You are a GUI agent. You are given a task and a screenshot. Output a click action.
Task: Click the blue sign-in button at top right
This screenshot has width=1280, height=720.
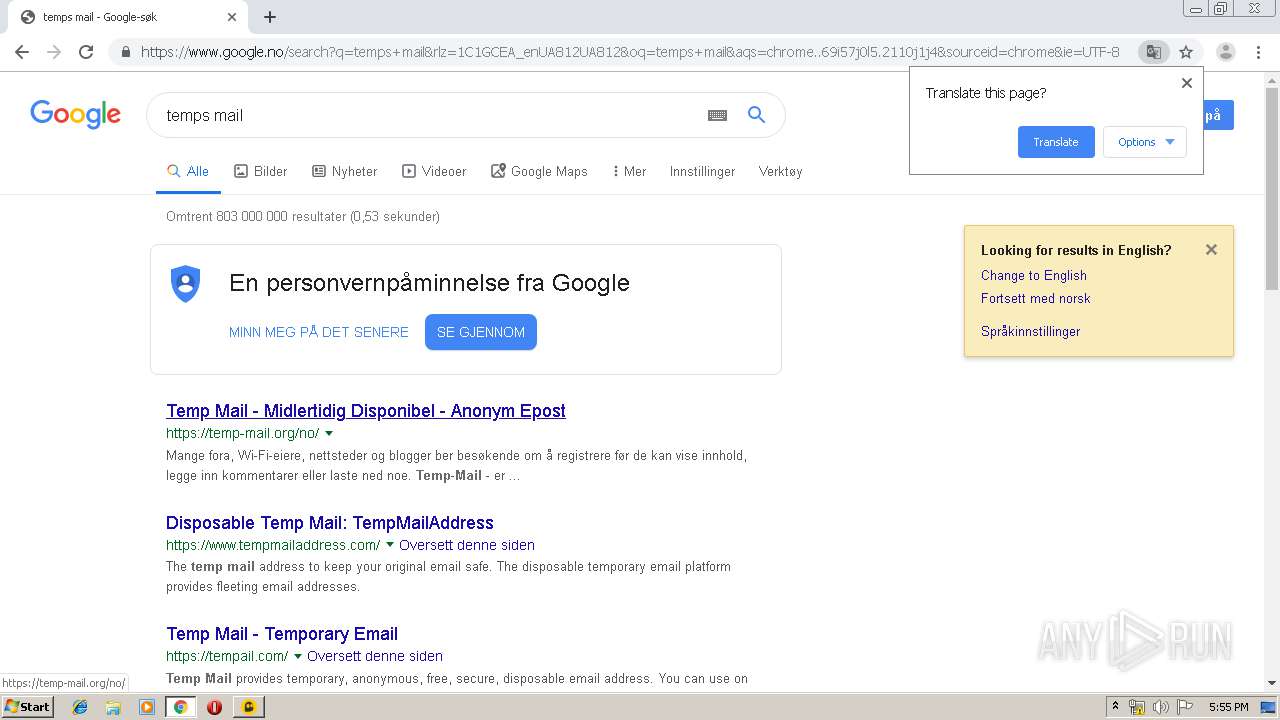click(x=1218, y=115)
